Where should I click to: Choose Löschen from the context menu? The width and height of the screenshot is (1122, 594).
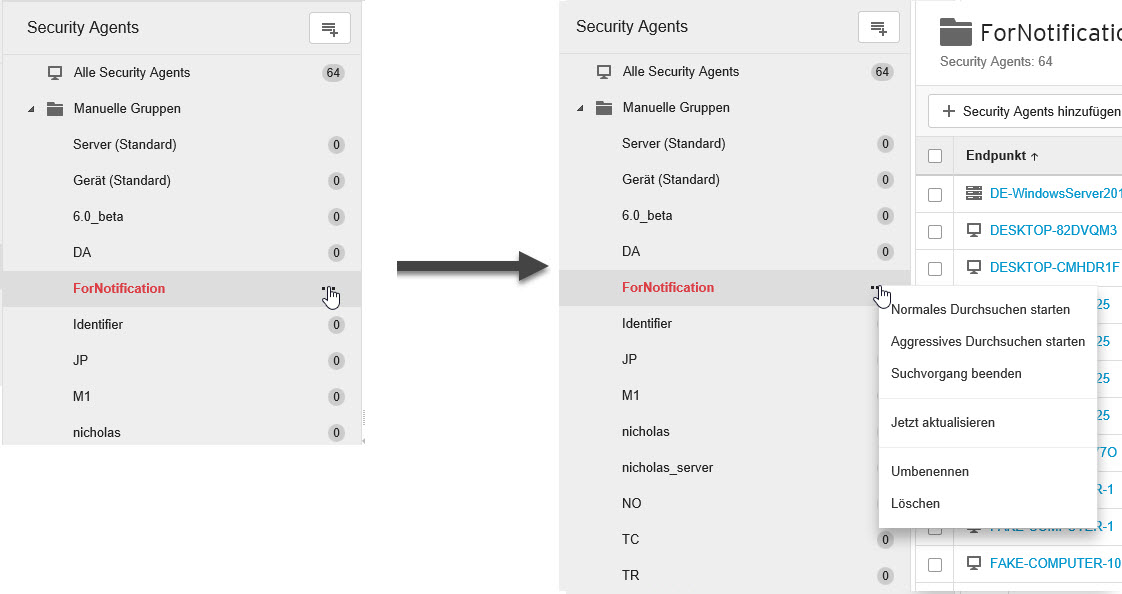[915, 503]
